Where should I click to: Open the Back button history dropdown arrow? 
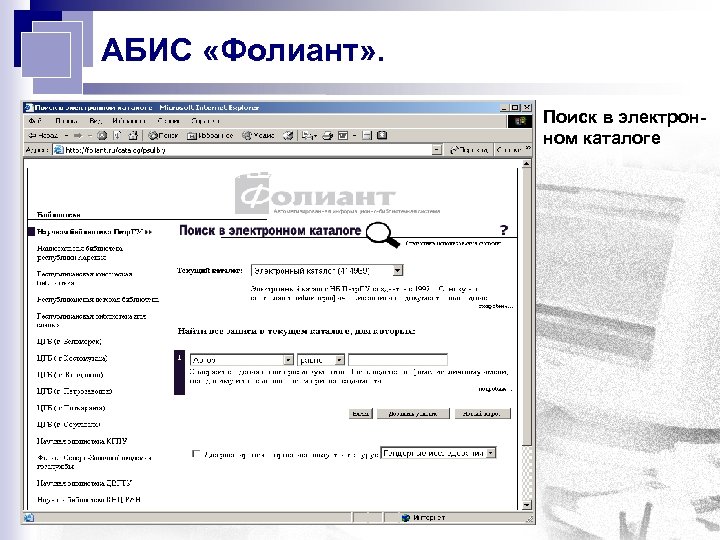pos(67,135)
